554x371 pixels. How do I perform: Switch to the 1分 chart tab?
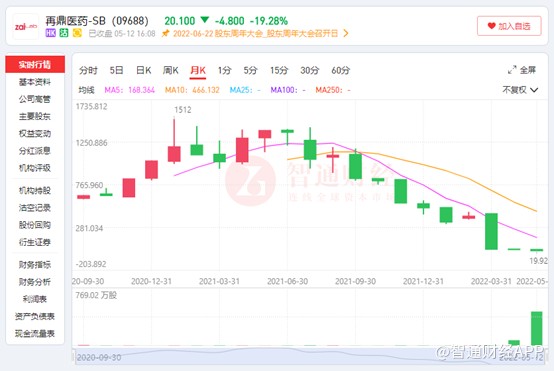pyautogui.click(x=224, y=70)
